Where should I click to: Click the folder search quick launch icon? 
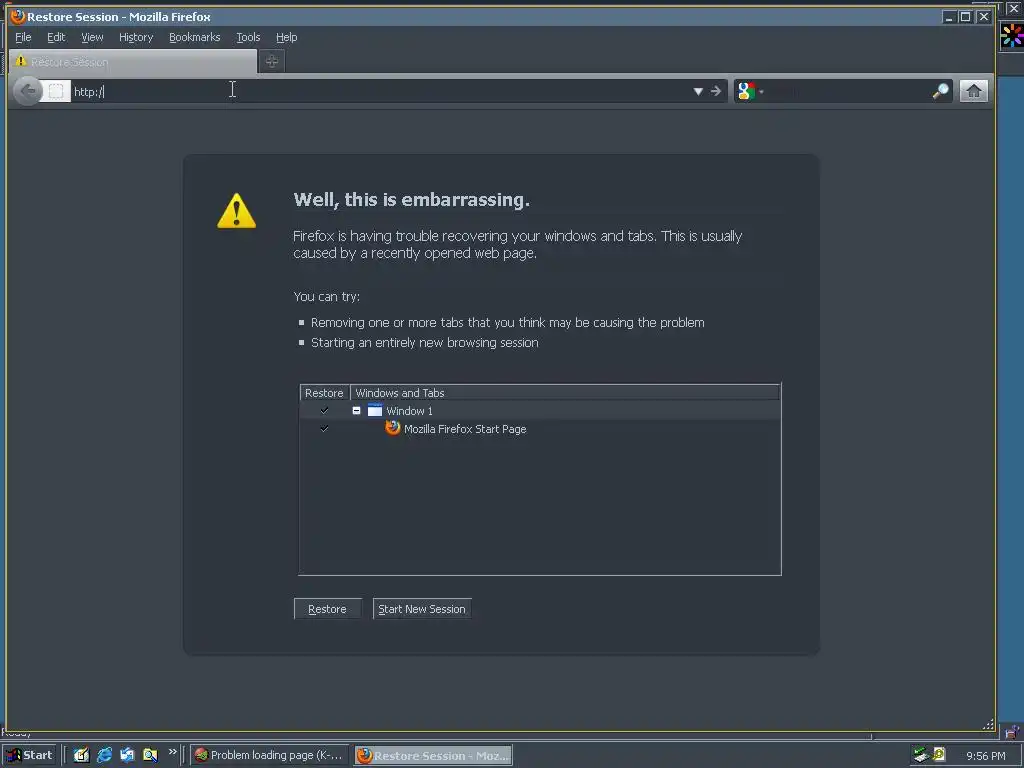click(x=150, y=755)
